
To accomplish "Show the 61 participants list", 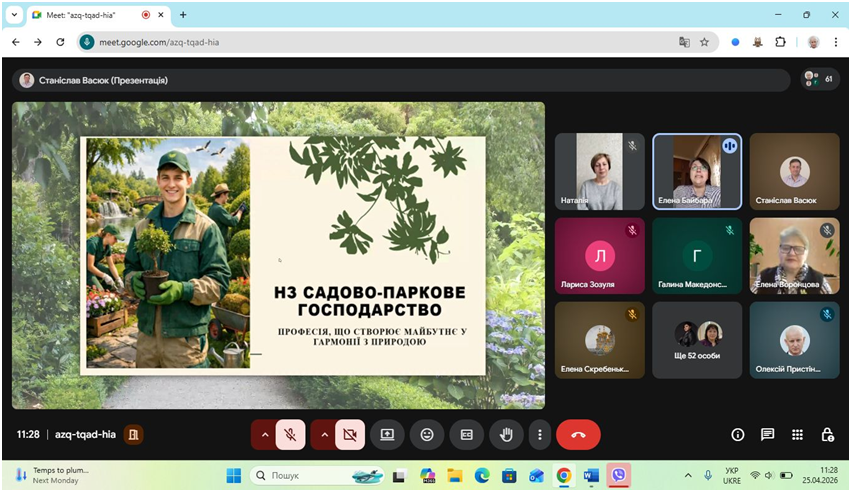I will [x=820, y=79].
